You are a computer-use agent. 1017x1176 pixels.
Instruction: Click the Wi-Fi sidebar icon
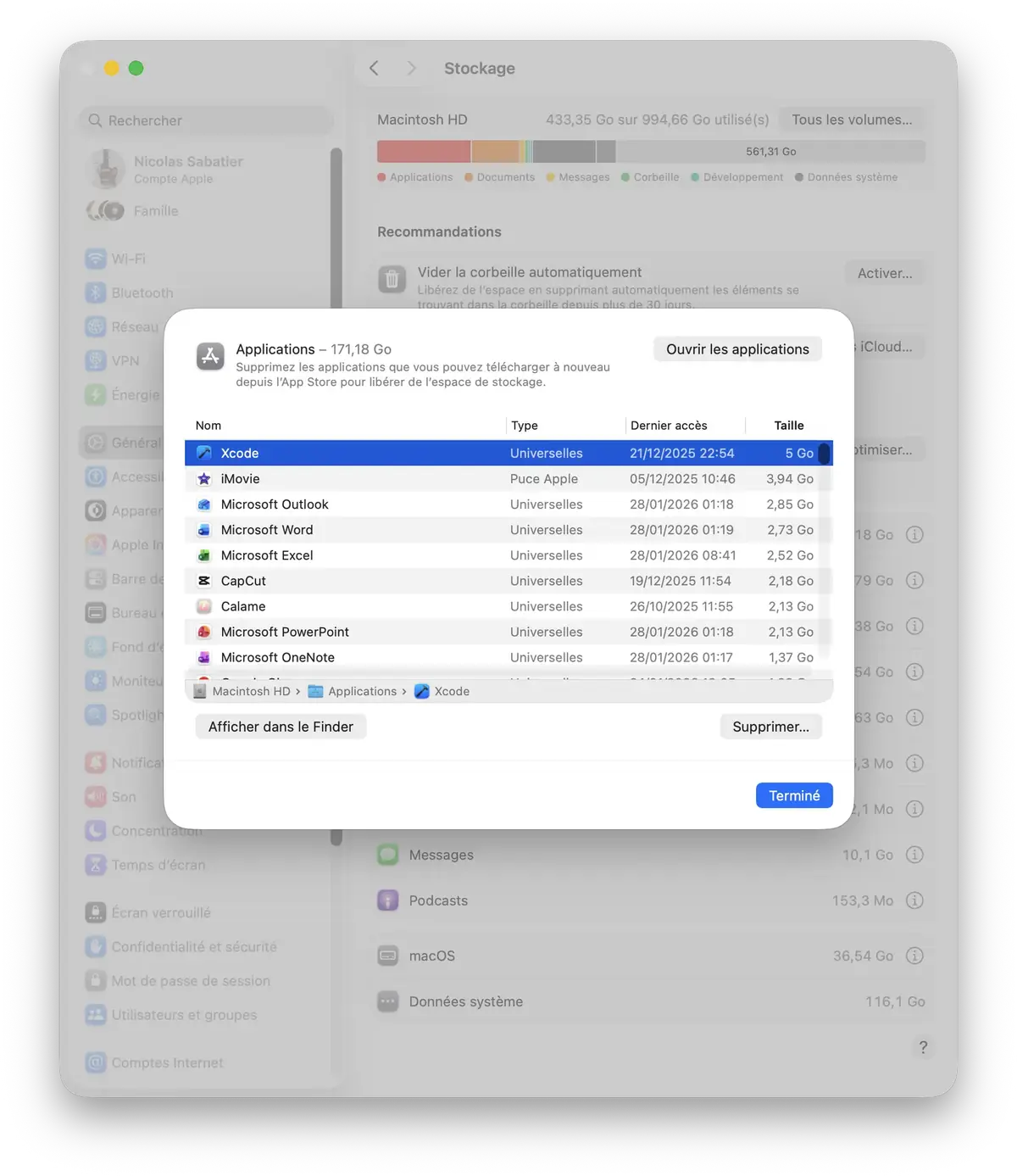click(95, 259)
